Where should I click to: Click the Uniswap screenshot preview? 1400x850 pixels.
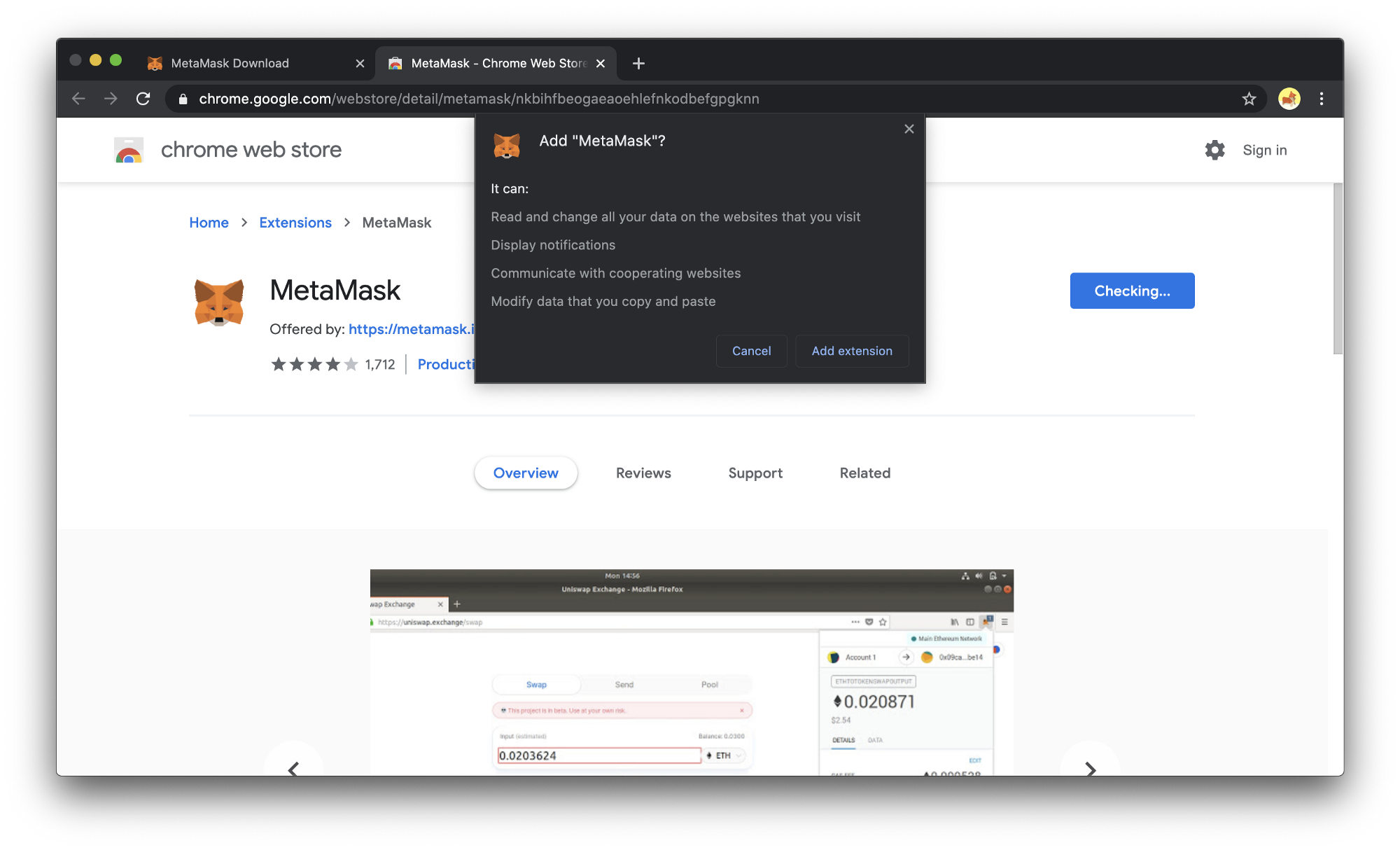click(692, 672)
